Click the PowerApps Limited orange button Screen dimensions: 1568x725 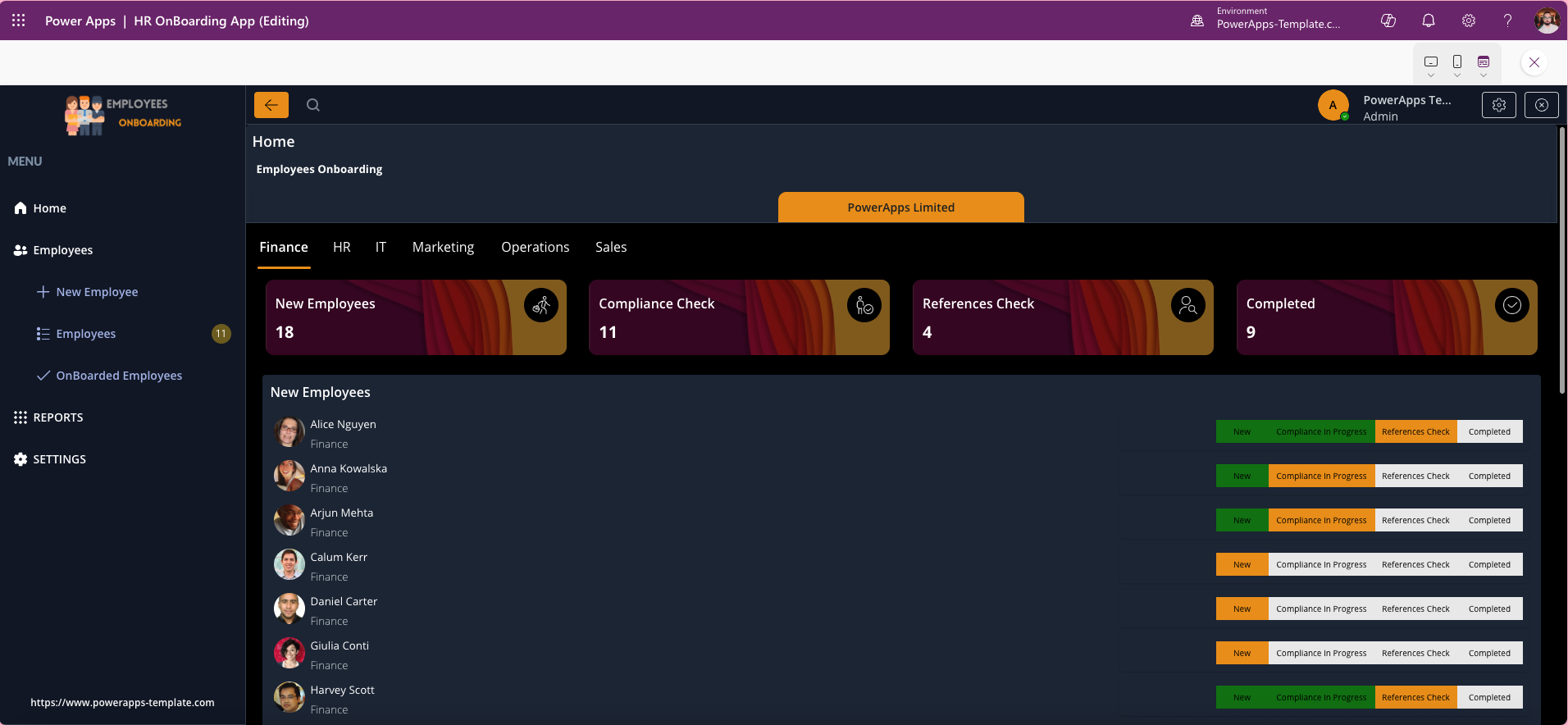coord(900,207)
